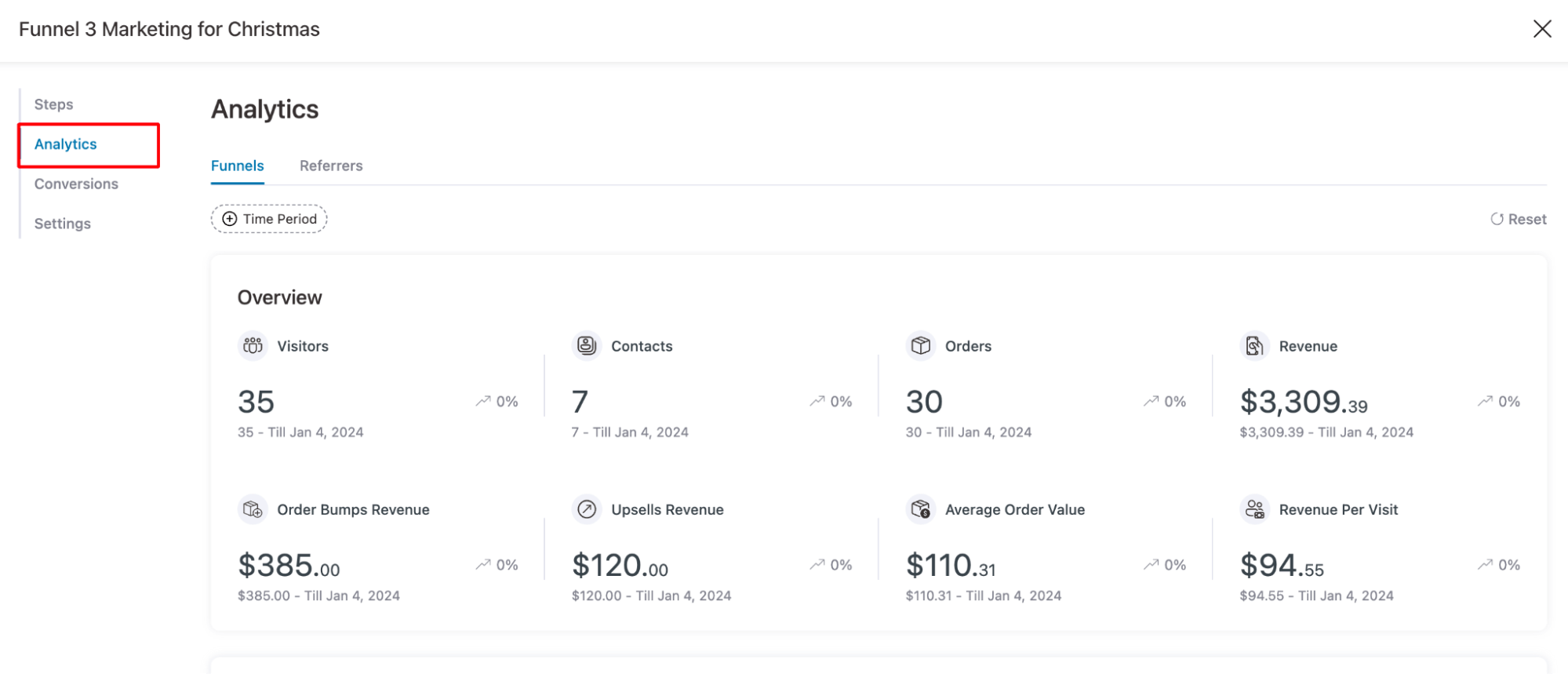This screenshot has width=1568, height=674.
Task: Click the trend arrow beside Visitors 0%
Action: pyautogui.click(x=483, y=401)
